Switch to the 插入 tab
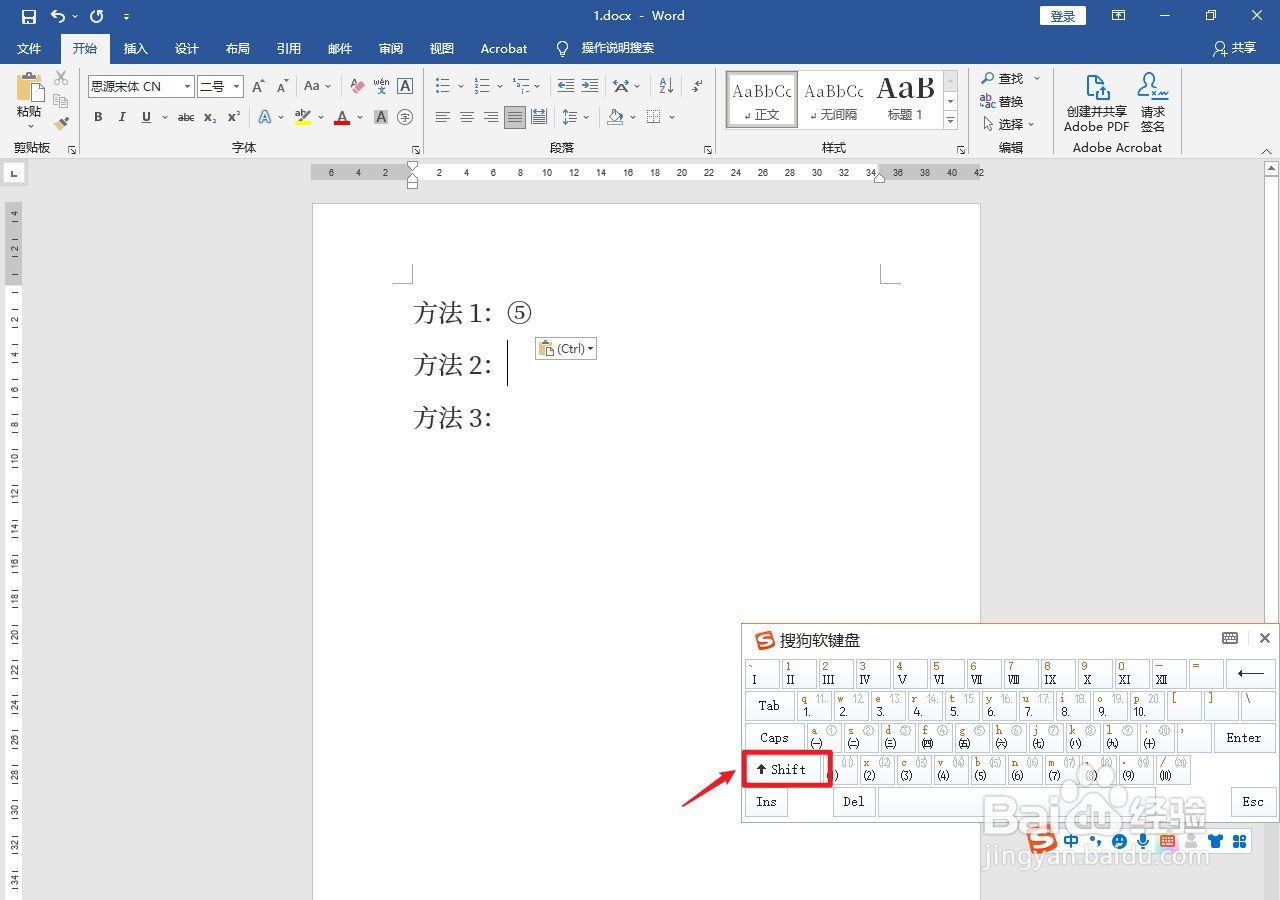Viewport: 1280px width, 900px height. (136, 48)
